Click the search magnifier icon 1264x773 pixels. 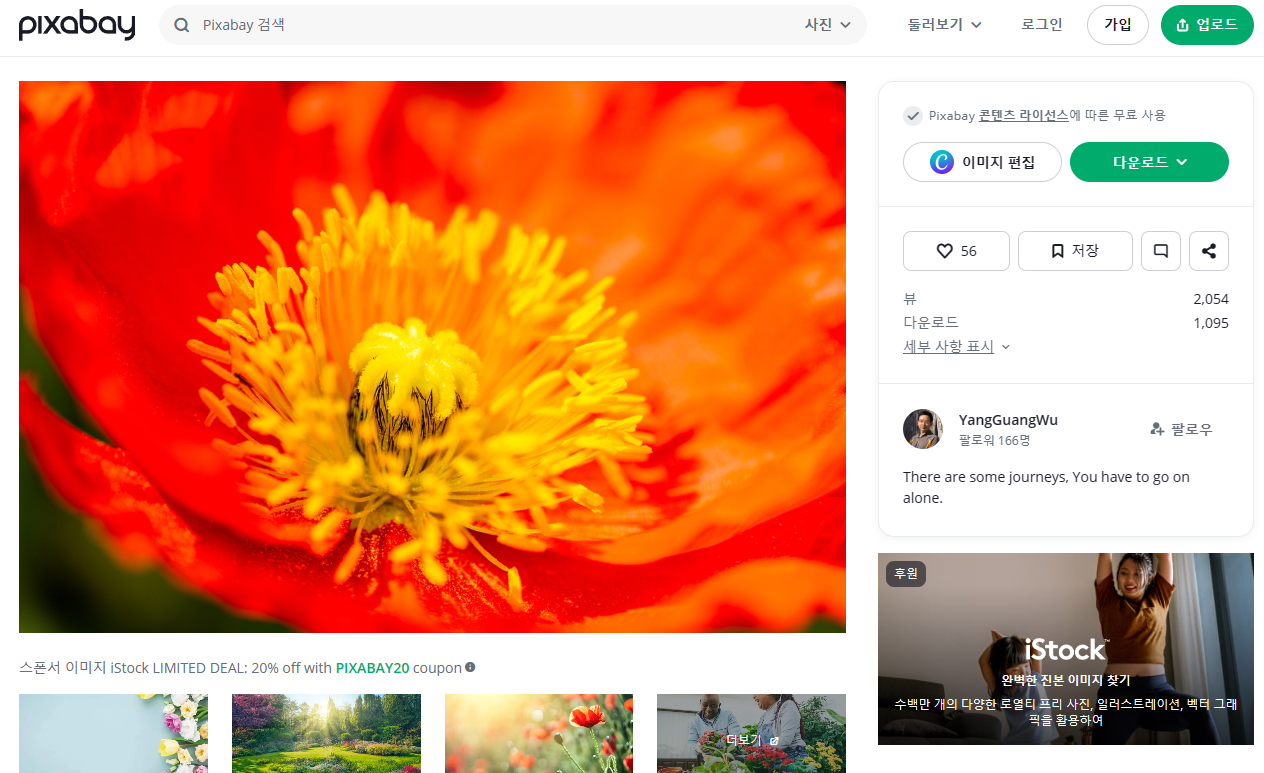coord(182,25)
